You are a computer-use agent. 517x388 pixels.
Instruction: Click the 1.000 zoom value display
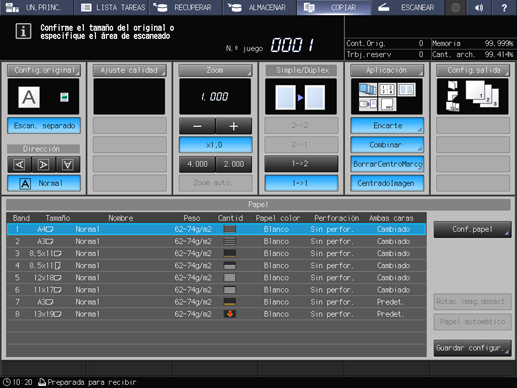click(x=215, y=97)
